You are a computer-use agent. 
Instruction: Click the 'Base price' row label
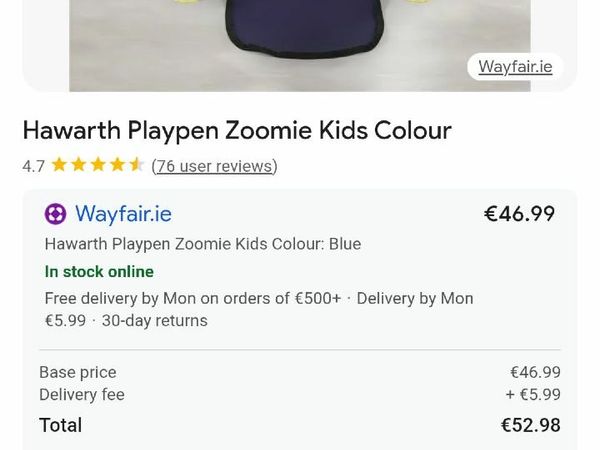pos(78,372)
